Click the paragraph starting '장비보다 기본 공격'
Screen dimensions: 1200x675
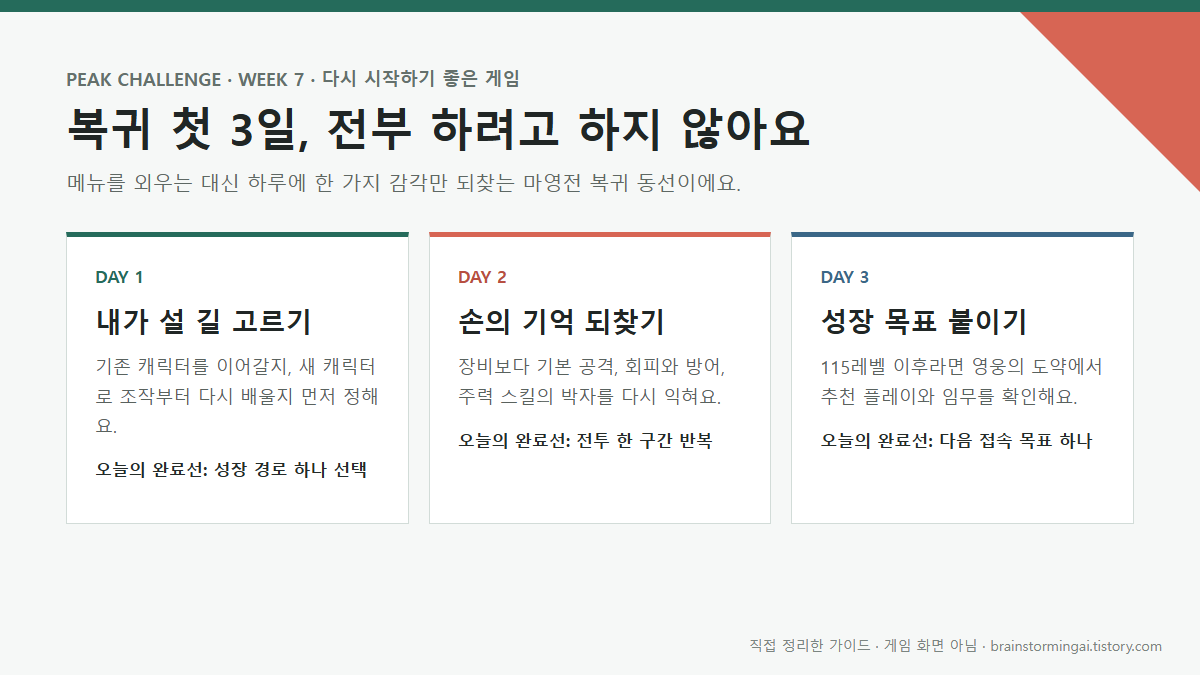tap(592, 381)
